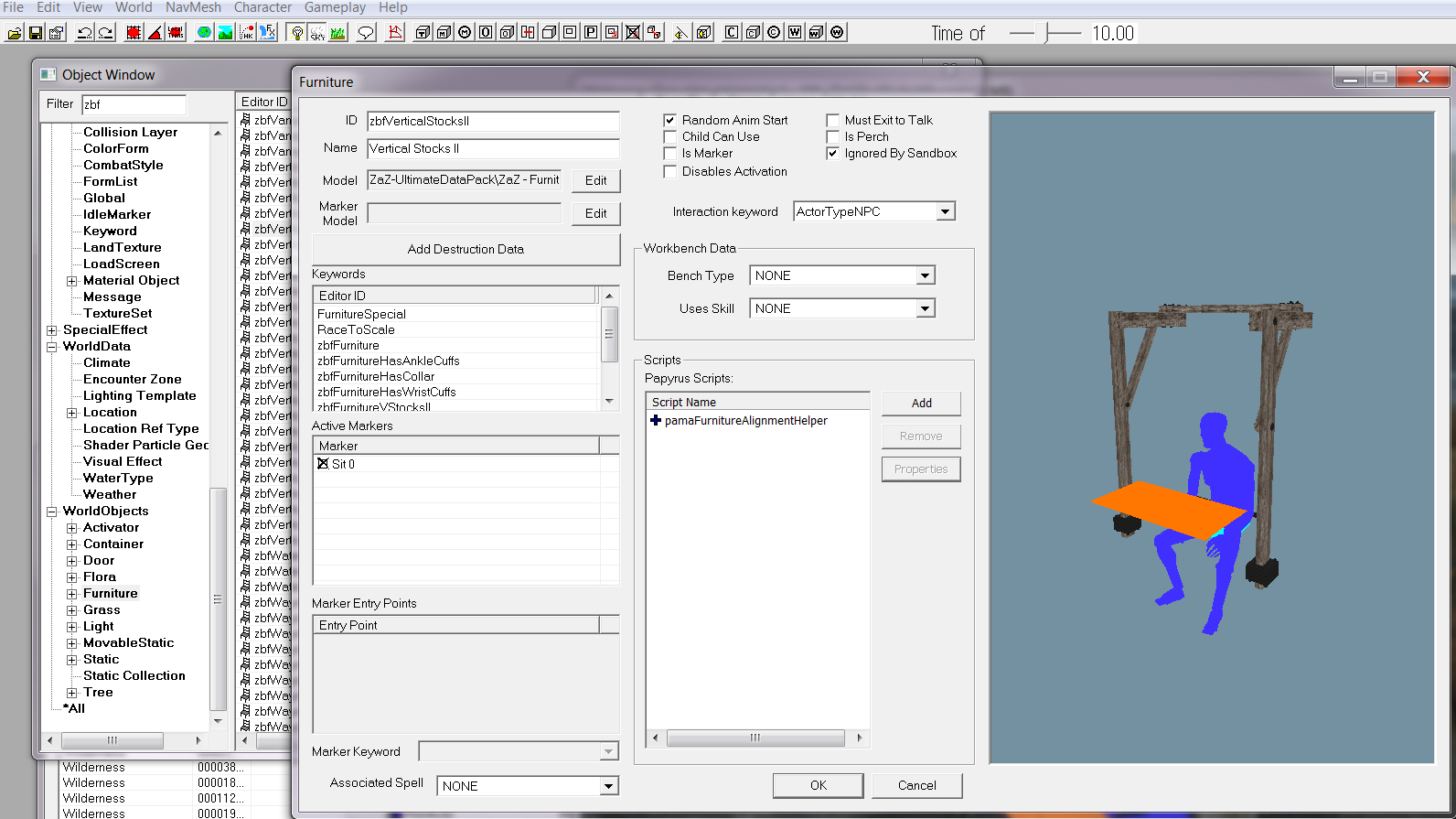This screenshot has width=1456, height=819.
Task: Click the speech bubble dialogue icon
Action: click(x=366, y=33)
